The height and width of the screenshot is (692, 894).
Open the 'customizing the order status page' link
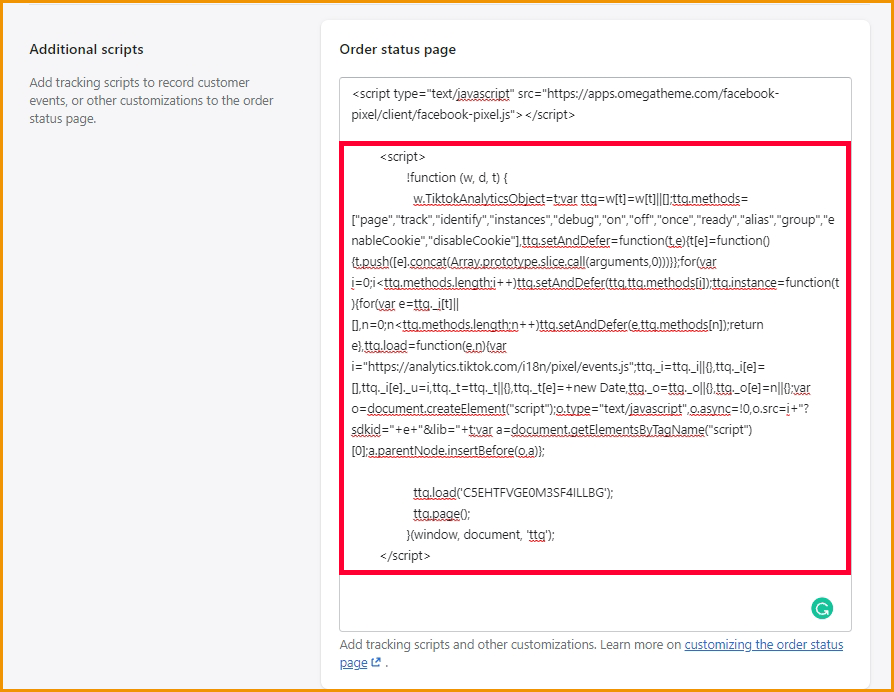click(763, 645)
